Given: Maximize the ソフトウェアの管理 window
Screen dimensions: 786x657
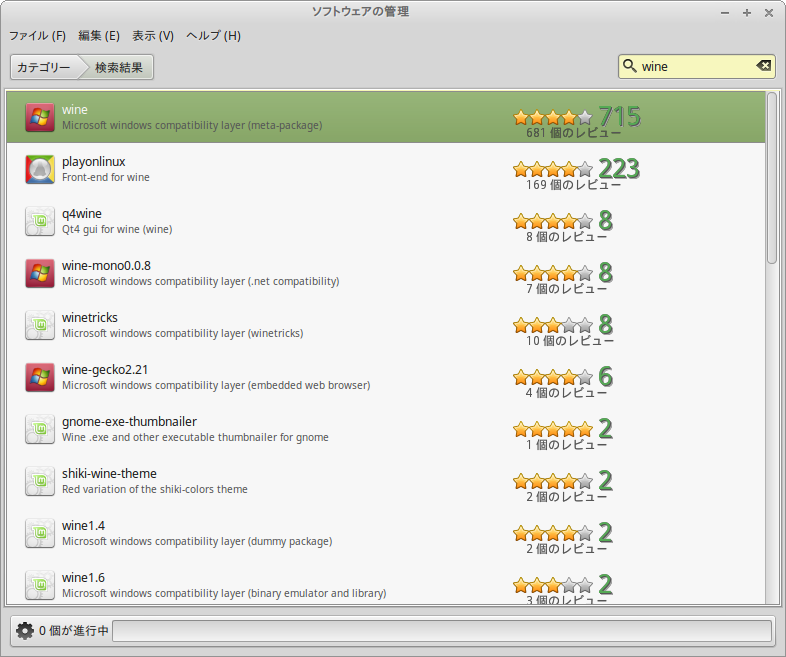Looking at the screenshot, I should point(747,13).
